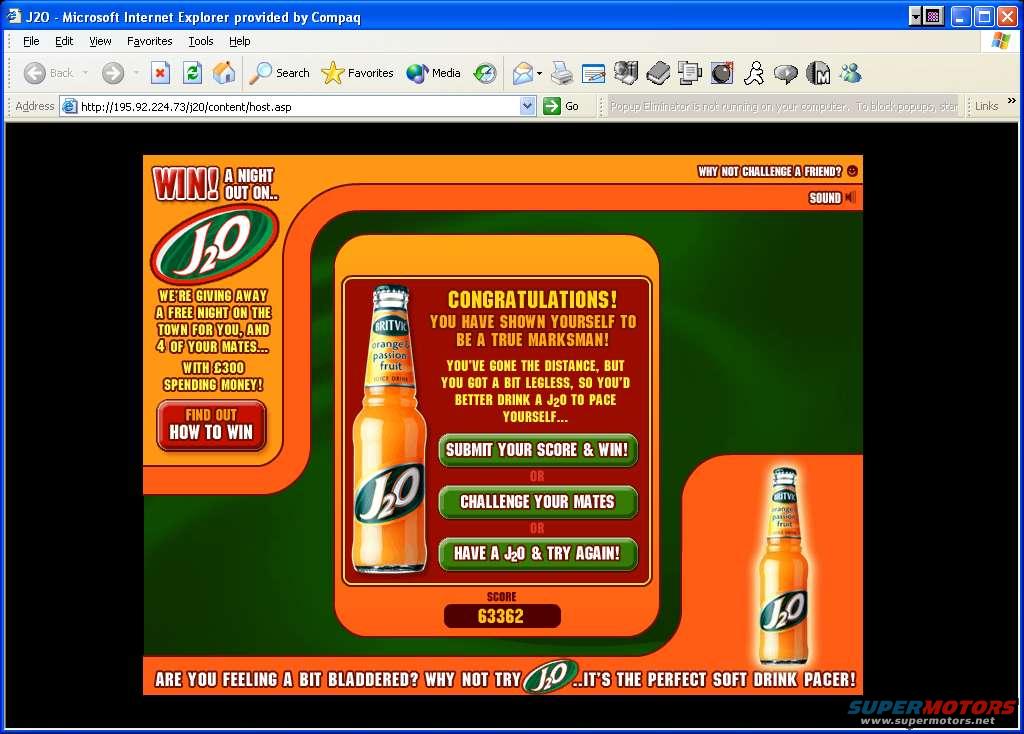
Task: Go to the Home page icon
Action: pos(224,73)
